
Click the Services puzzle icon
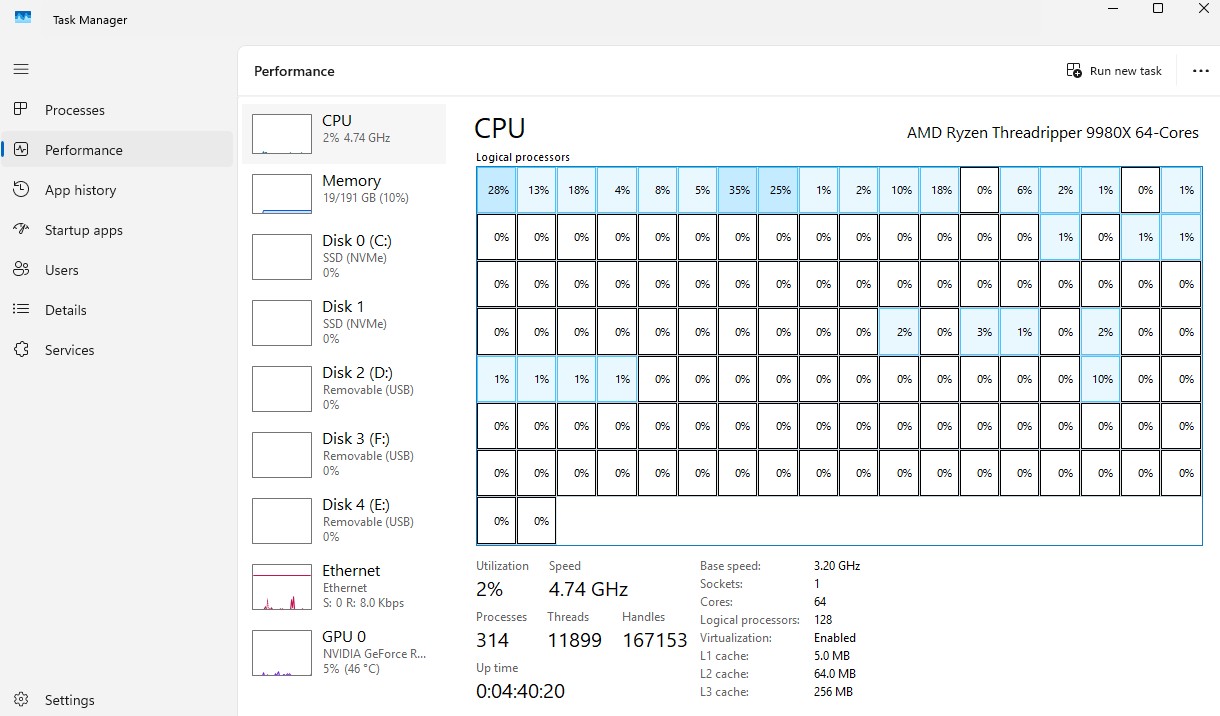pos(21,350)
